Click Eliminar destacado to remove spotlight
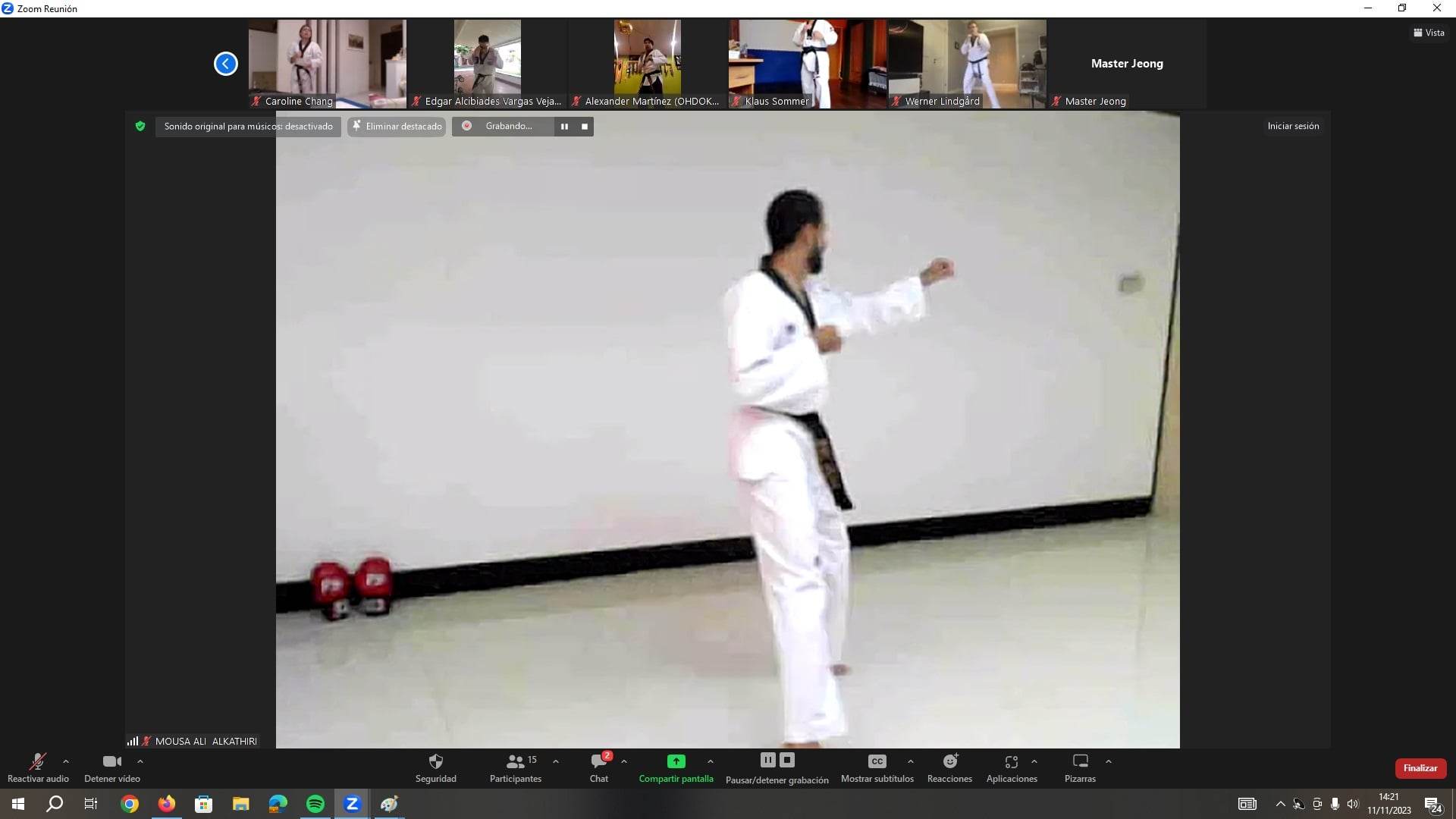This screenshot has width=1456, height=819. pyautogui.click(x=397, y=127)
